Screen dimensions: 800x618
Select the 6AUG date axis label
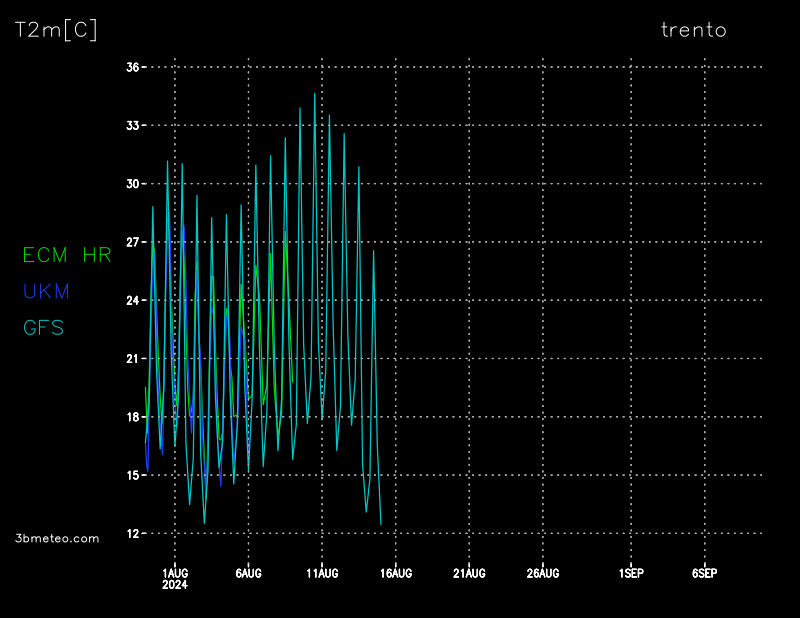(248, 573)
